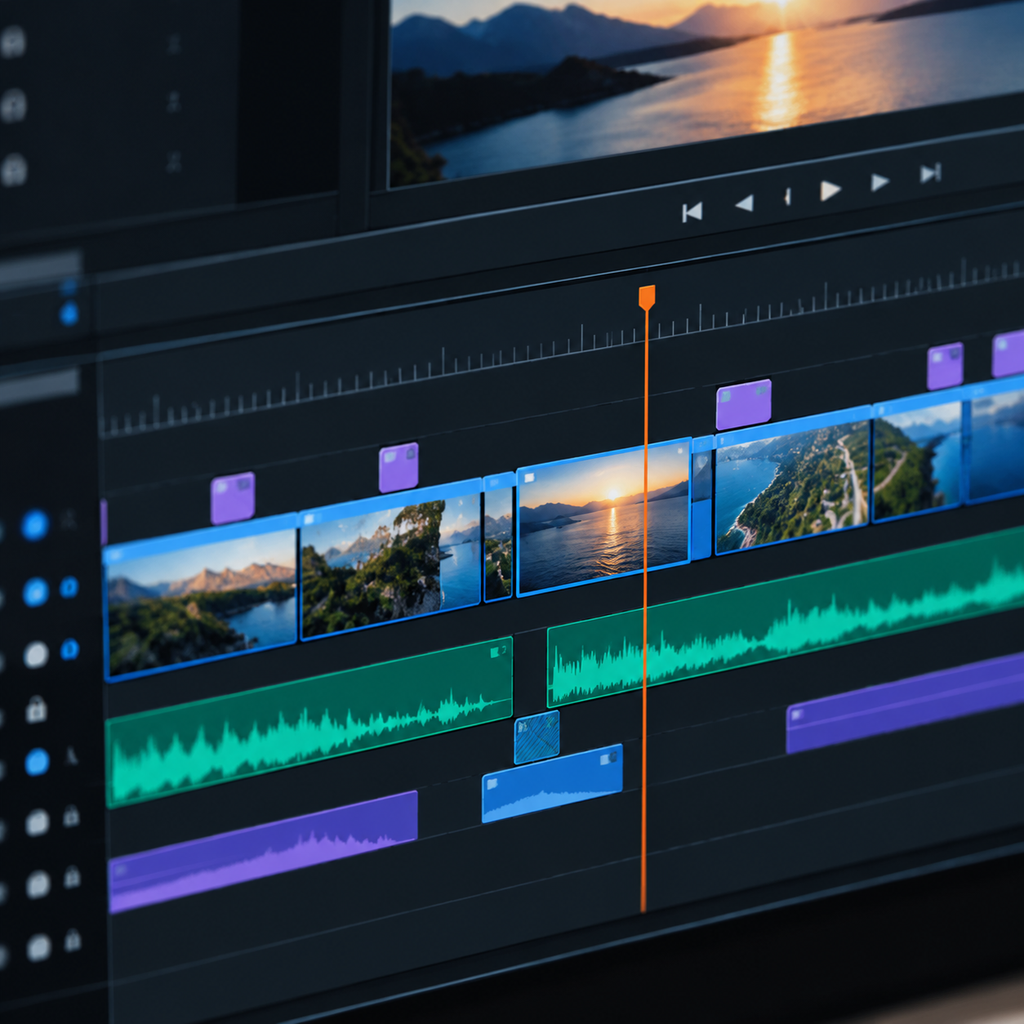Select the blue waveform audio clip
The height and width of the screenshot is (1024, 1024).
pos(552,783)
